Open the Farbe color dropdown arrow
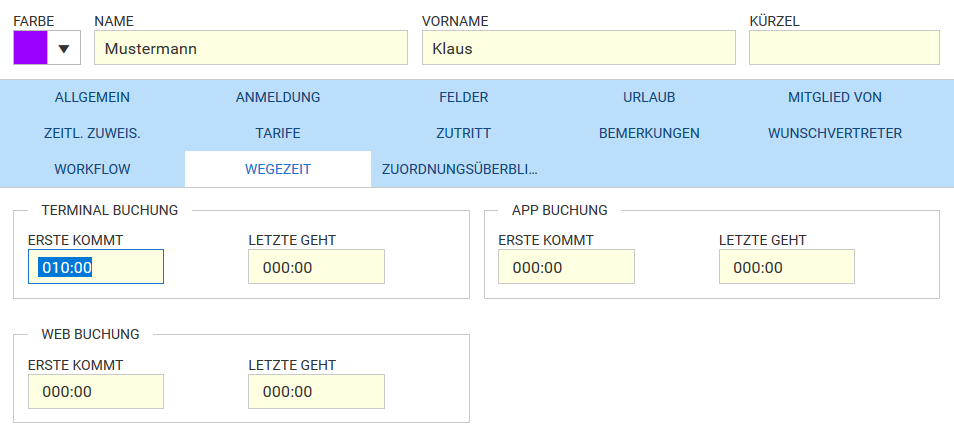The width and height of the screenshot is (954, 430). 64,48
